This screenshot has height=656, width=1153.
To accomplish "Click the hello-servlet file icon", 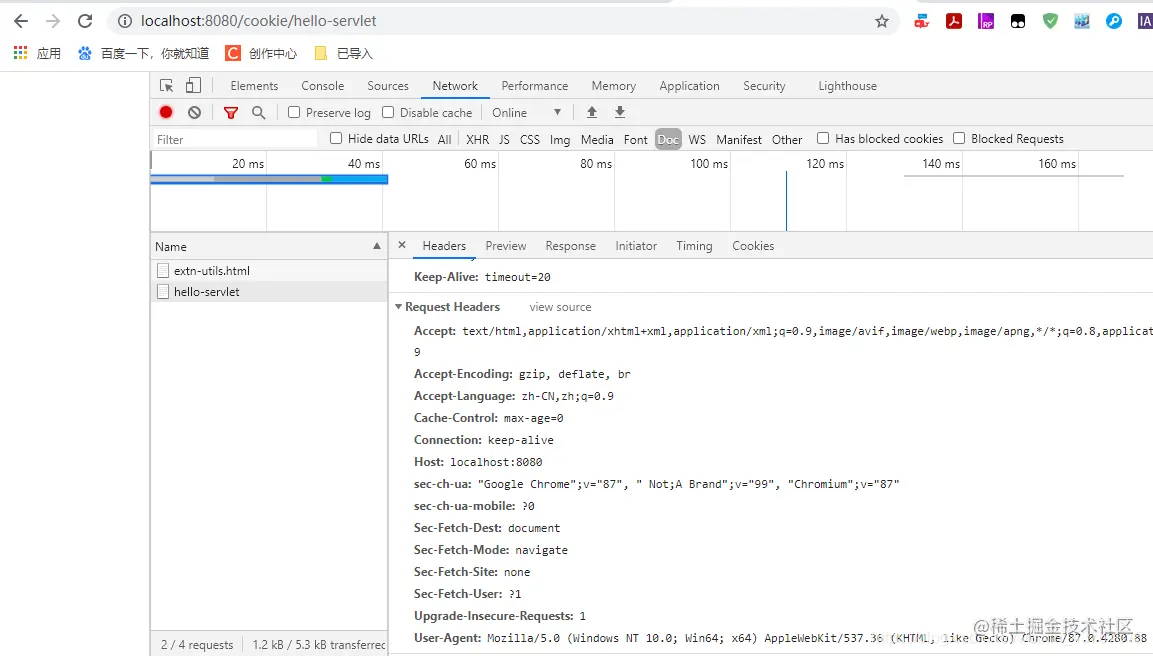I will (163, 292).
